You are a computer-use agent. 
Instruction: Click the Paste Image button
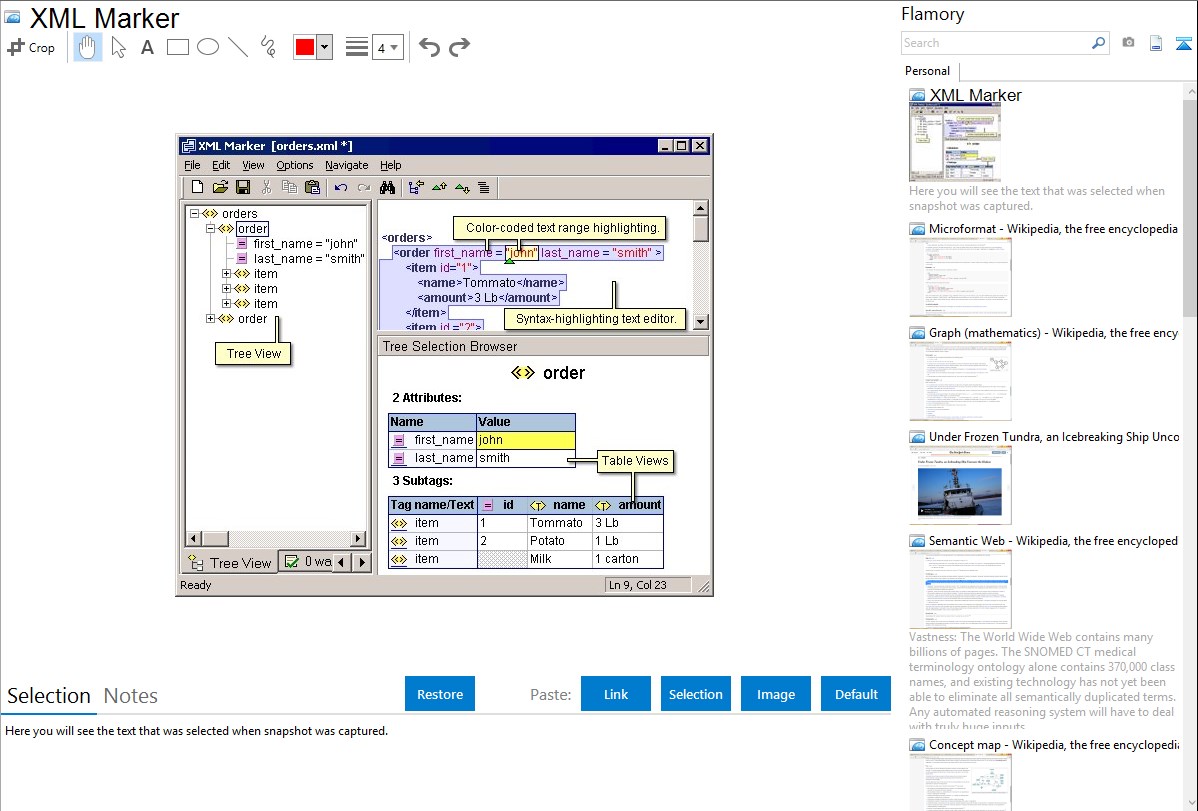click(775, 694)
